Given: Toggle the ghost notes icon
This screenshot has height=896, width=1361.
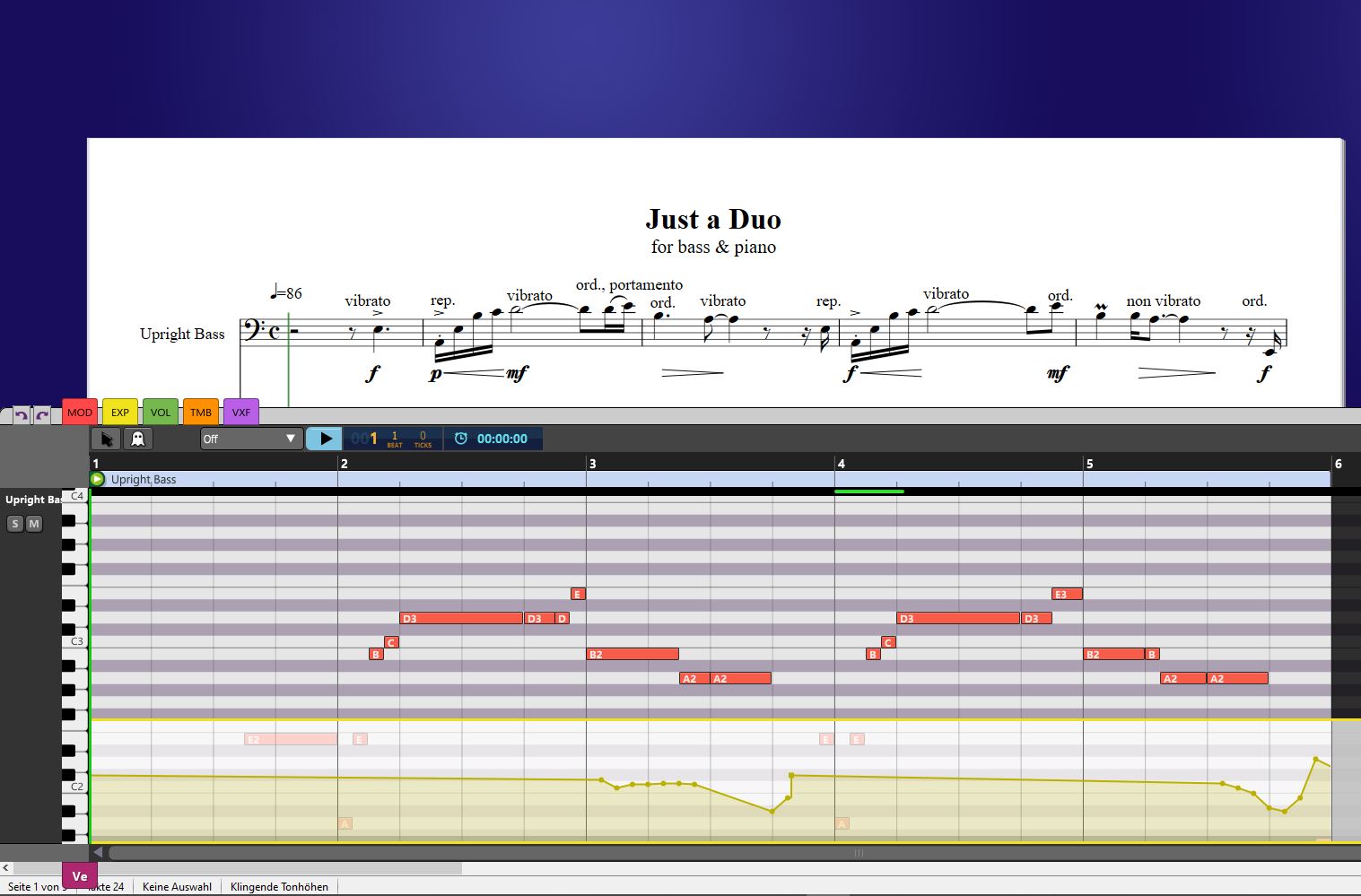Looking at the screenshot, I should pos(138,439).
